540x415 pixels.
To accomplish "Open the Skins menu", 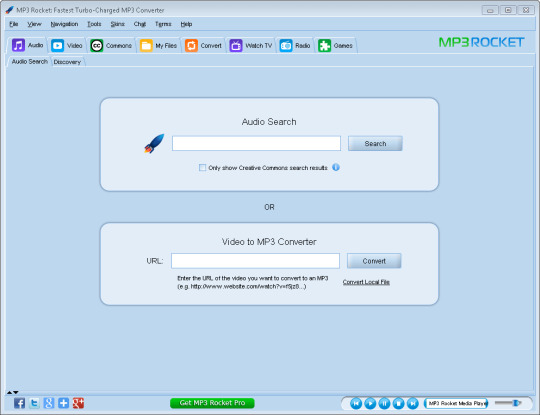I will (117, 24).
